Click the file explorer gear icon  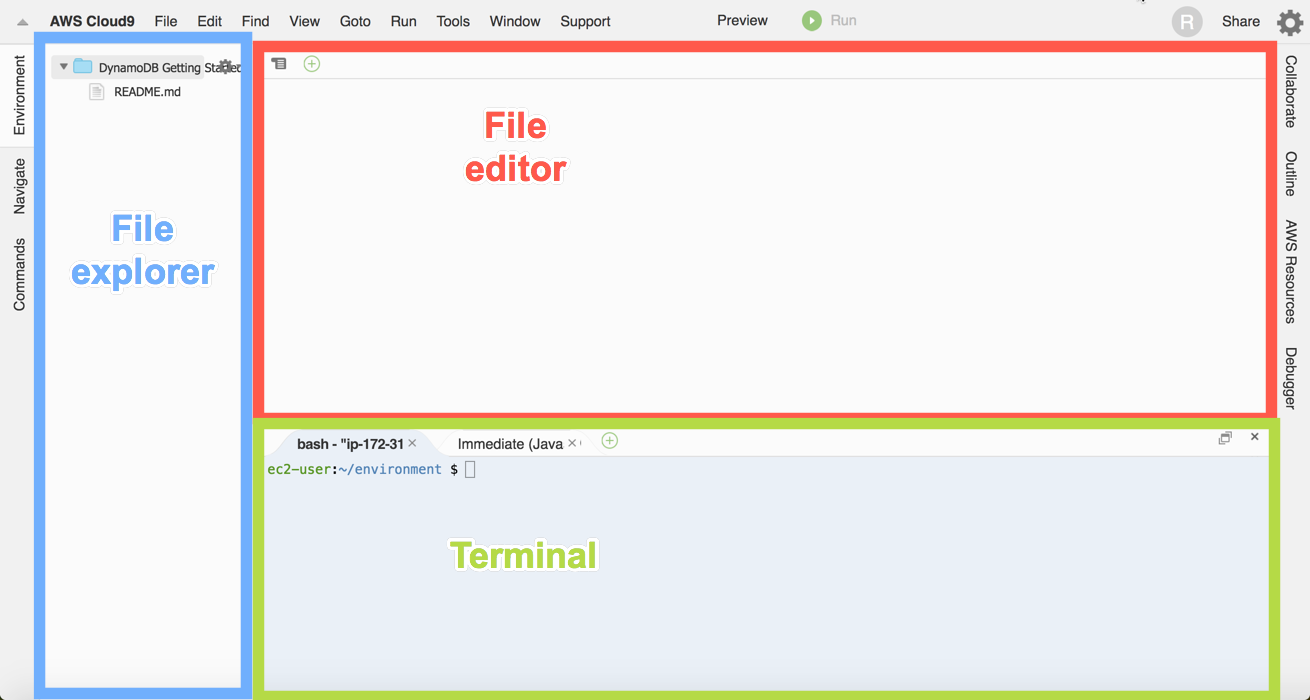225,67
